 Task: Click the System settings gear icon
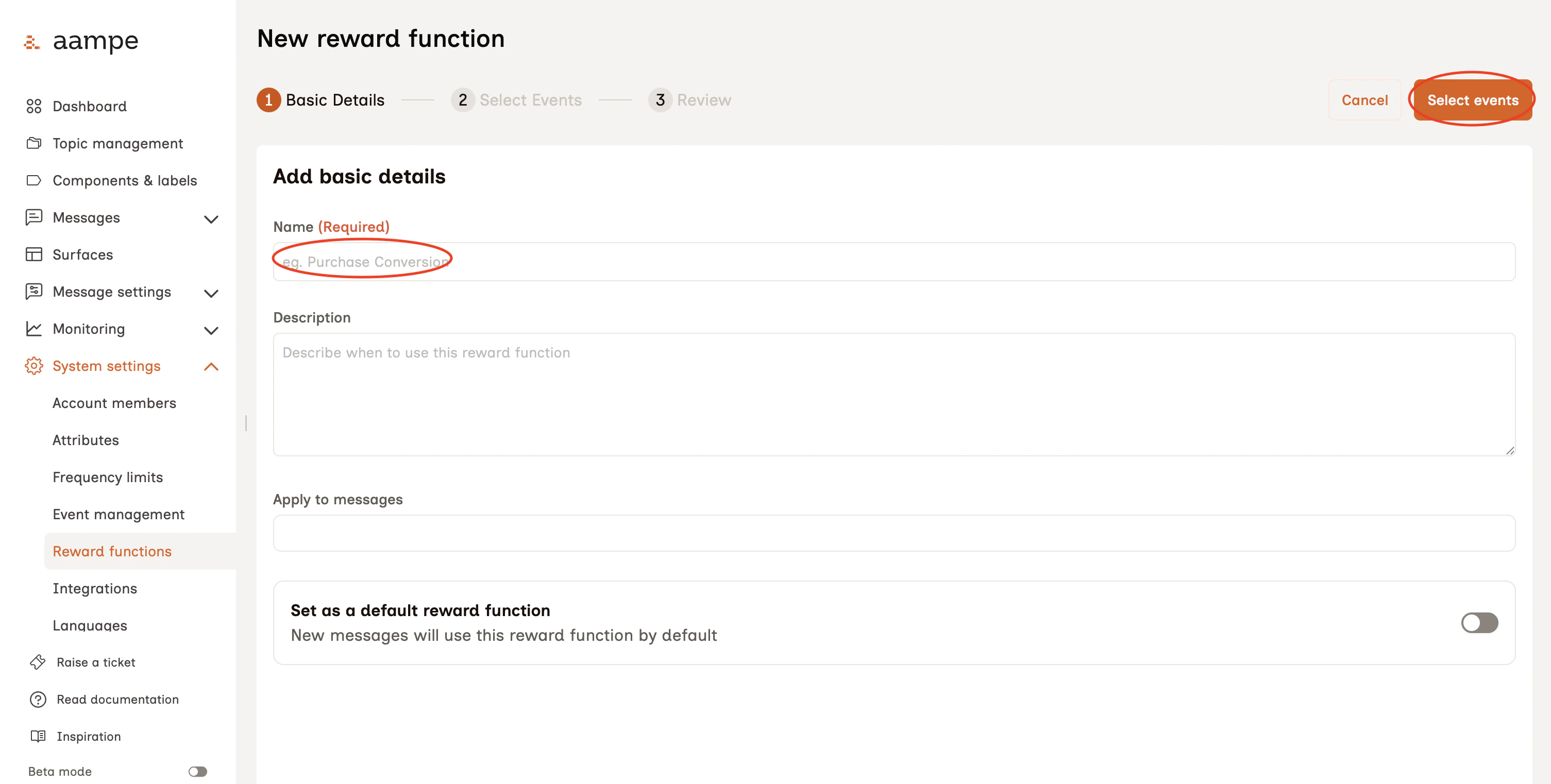(33, 366)
